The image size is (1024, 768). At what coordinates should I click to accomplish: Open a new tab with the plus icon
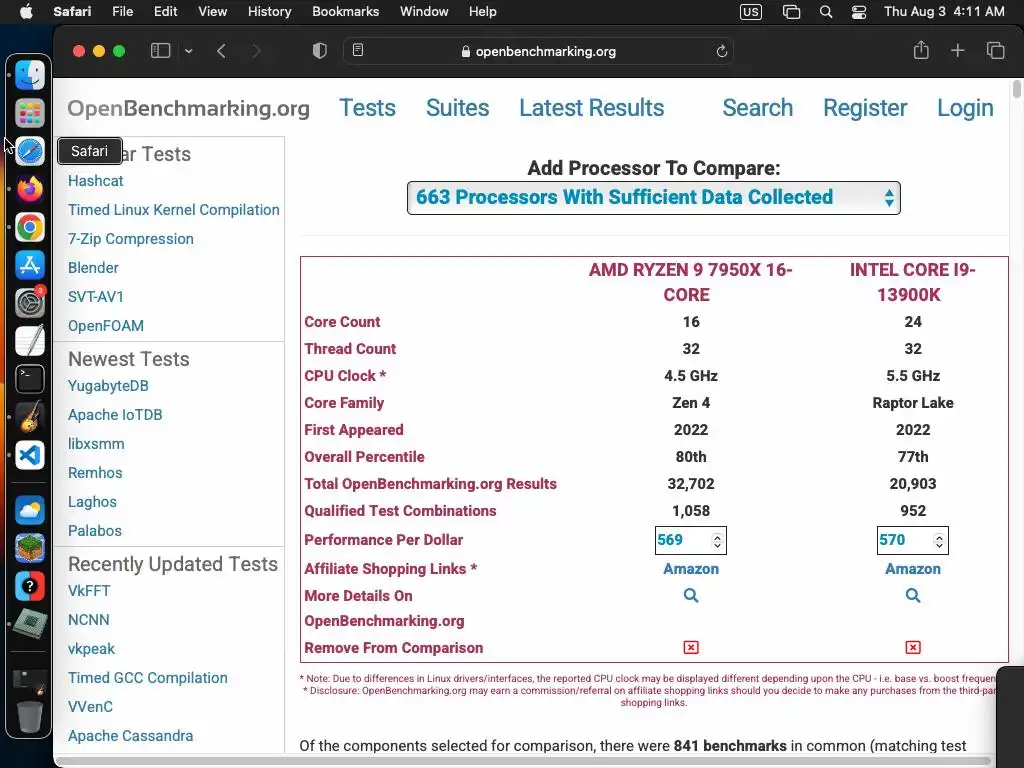958,51
